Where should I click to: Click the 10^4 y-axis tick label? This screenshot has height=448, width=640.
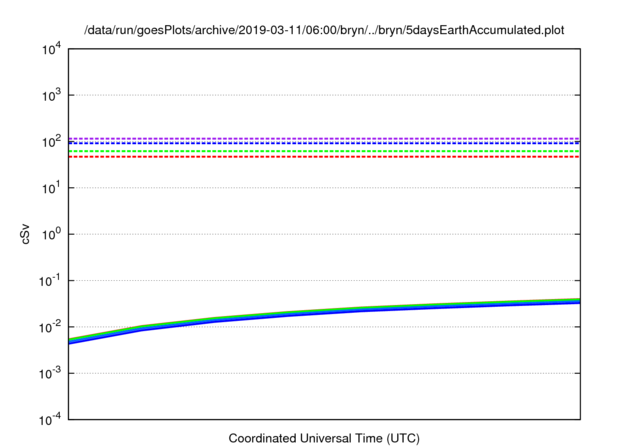point(51,49)
